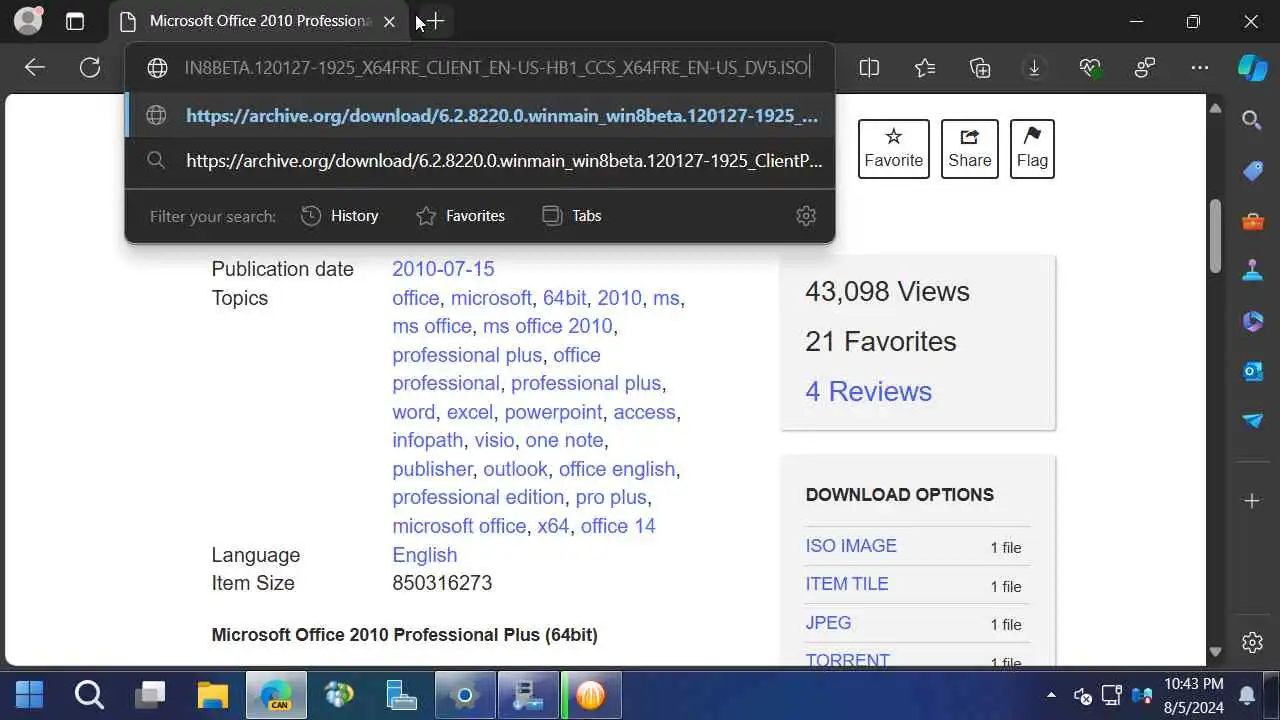
Task: Click the address bar URL text
Action: click(x=496, y=68)
